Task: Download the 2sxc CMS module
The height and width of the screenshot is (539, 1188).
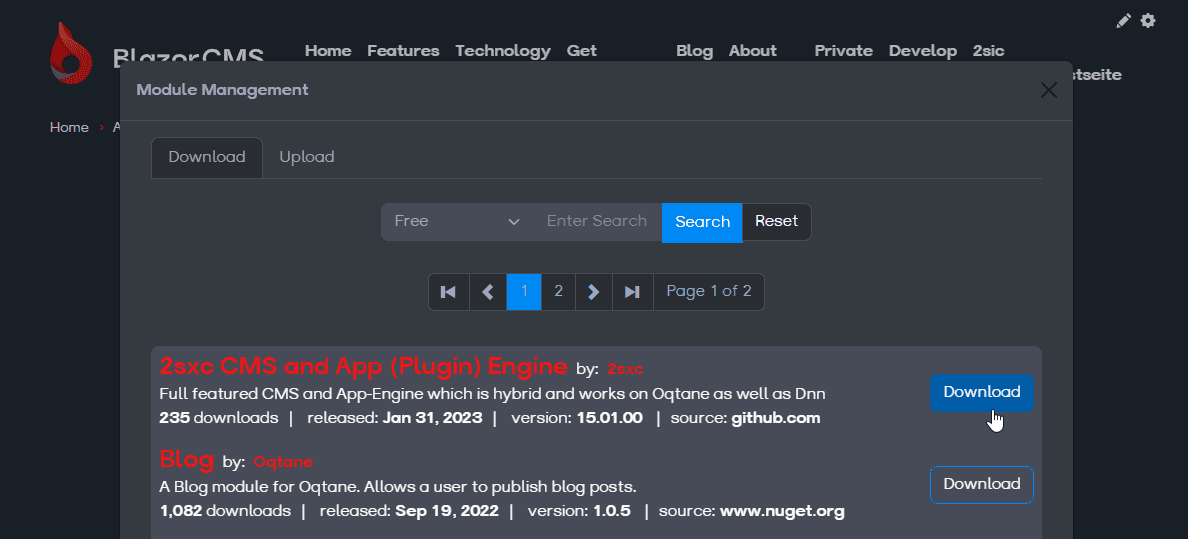Action: click(981, 392)
